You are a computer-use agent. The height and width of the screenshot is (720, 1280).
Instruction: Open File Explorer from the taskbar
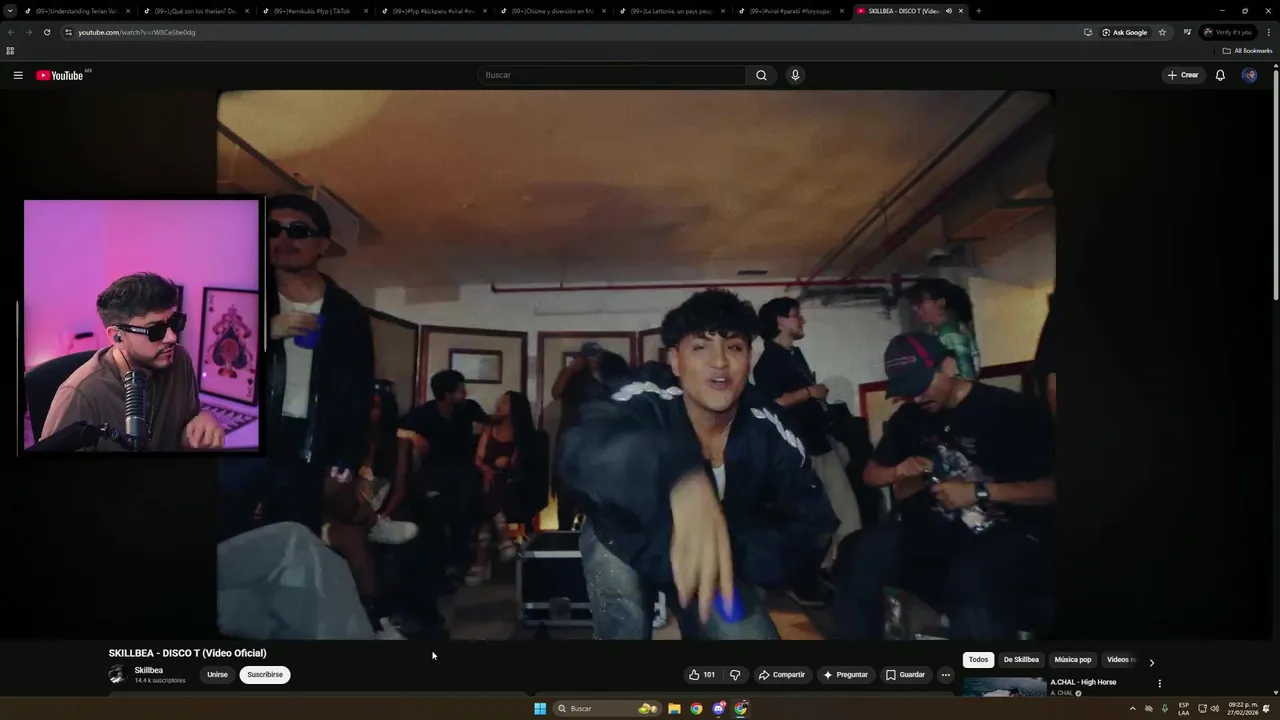click(674, 708)
